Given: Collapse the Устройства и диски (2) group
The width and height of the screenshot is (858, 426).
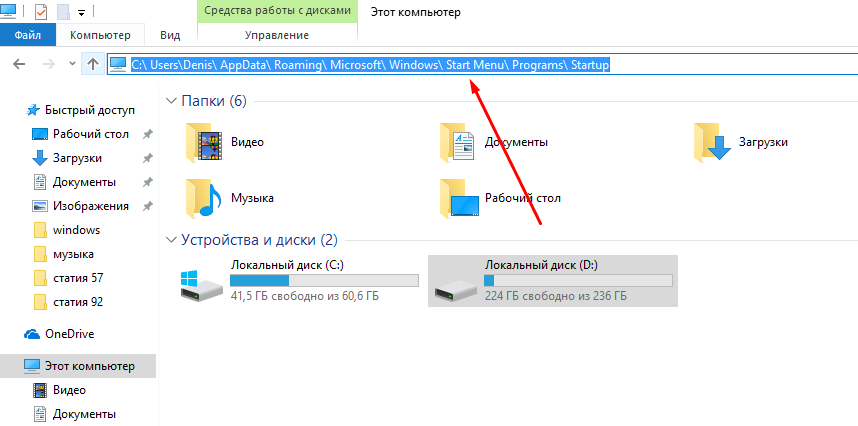Looking at the screenshot, I should [x=172, y=240].
